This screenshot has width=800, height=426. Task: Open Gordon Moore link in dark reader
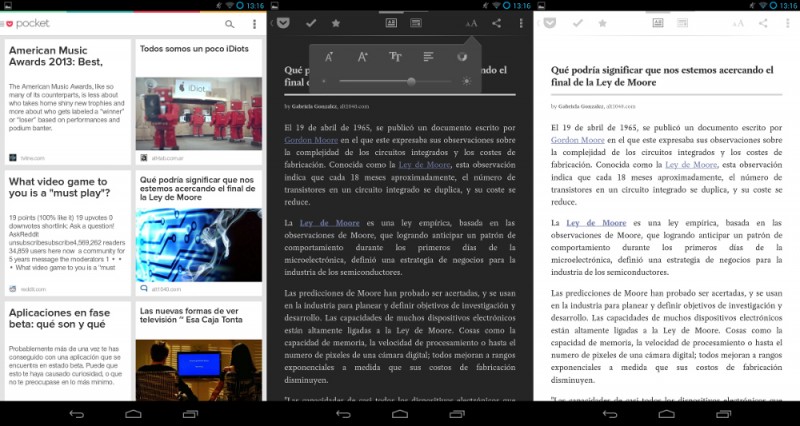pyautogui.click(x=311, y=140)
